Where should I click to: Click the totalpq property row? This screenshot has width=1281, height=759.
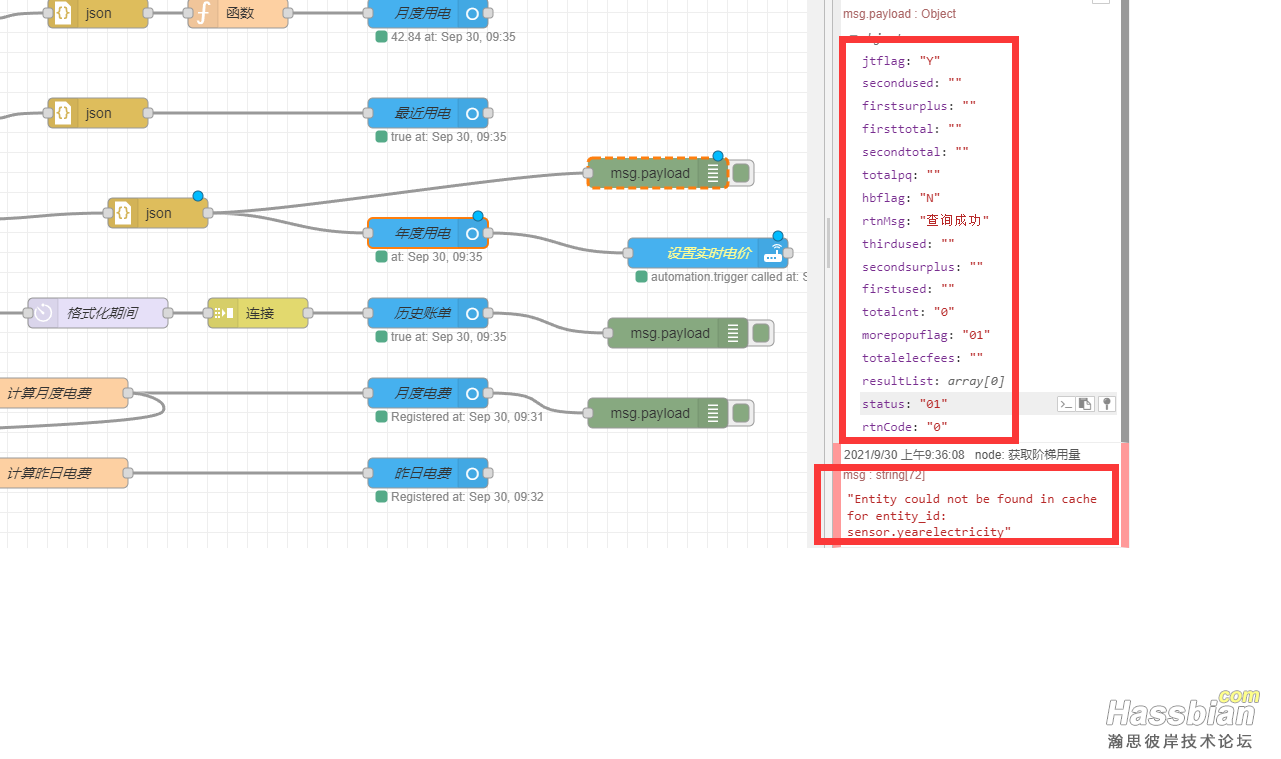pyautogui.click(x=901, y=175)
